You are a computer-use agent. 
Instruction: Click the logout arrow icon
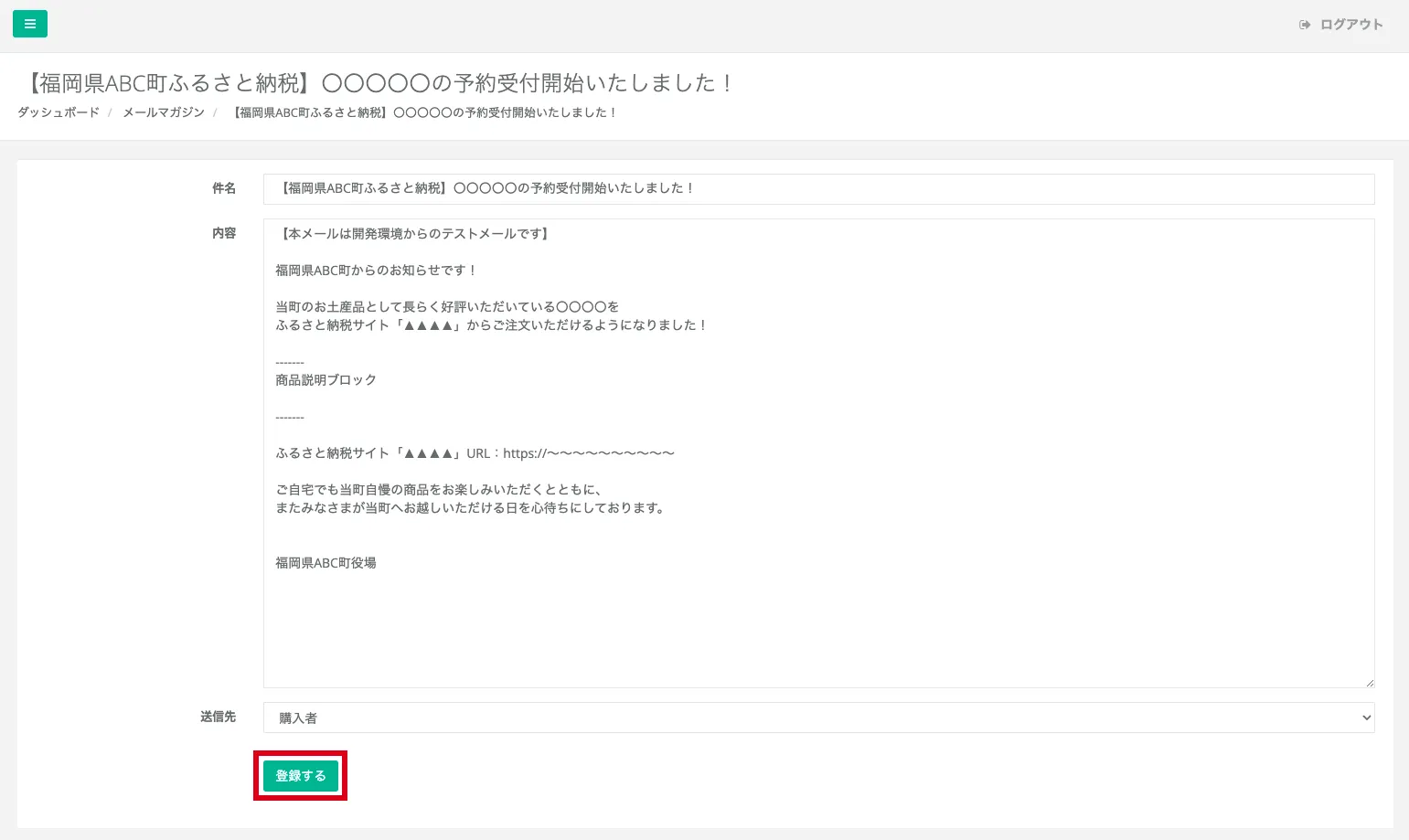[1305, 25]
